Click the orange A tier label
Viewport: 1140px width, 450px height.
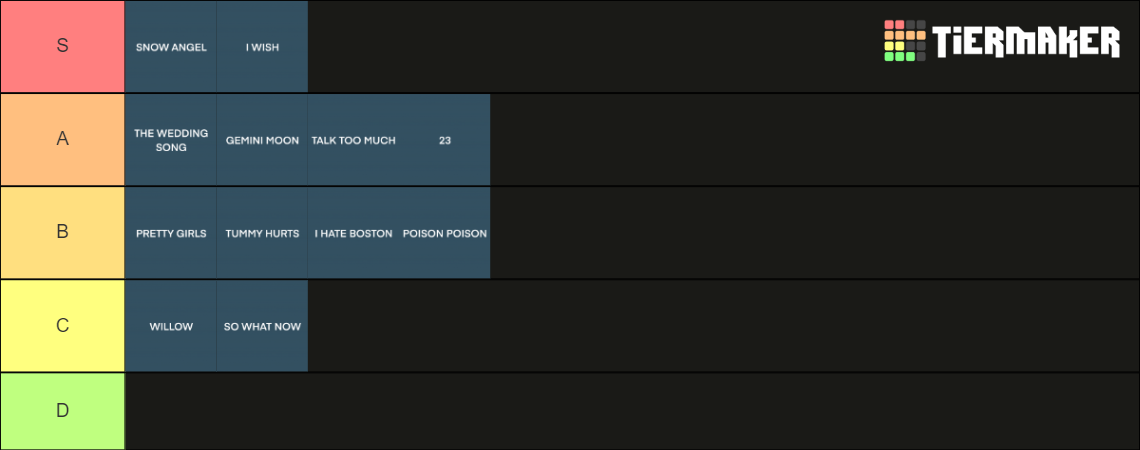click(x=63, y=140)
